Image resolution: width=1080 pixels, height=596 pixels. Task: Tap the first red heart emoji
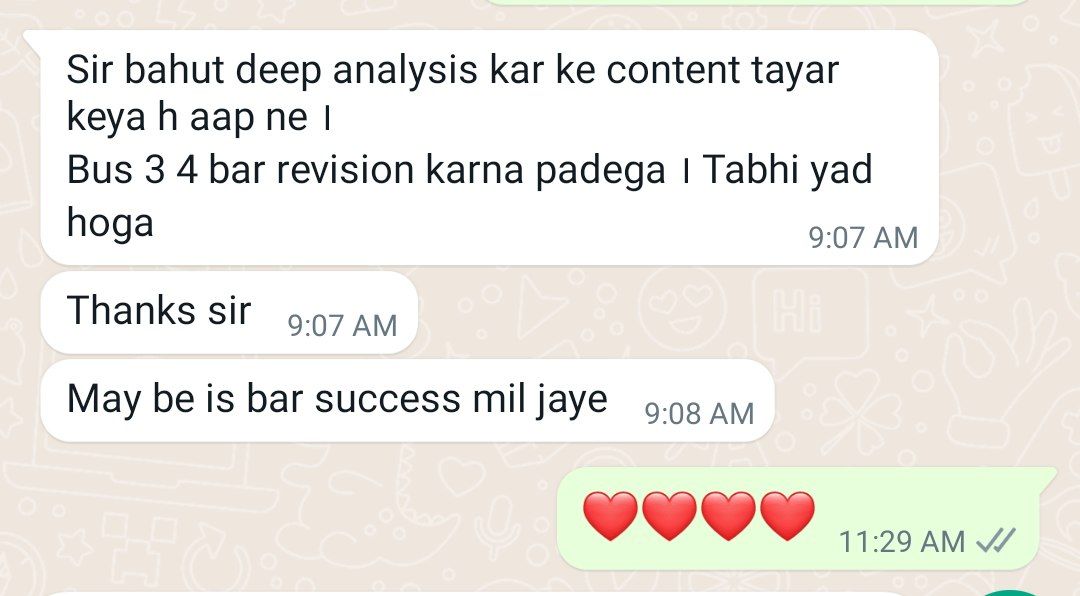pyautogui.click(x=610, y=516)
